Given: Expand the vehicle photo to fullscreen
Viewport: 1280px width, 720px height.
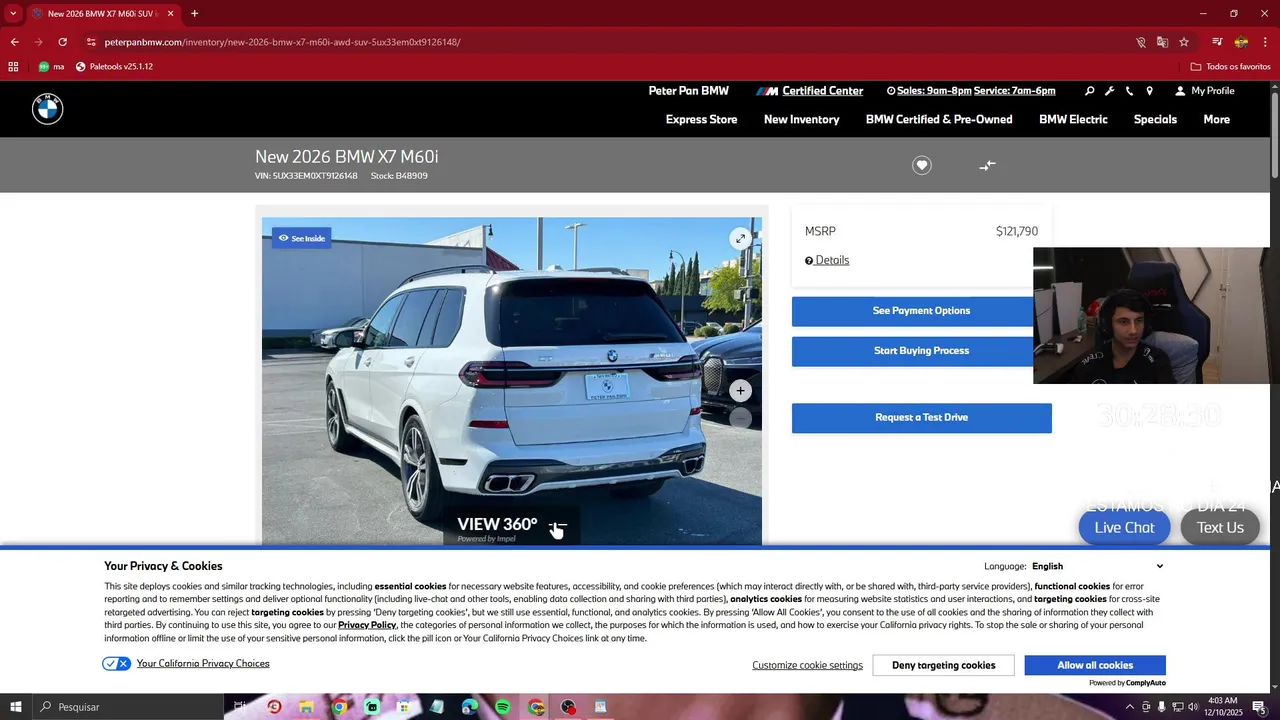Looking at the screenshot, I should coord(740,238).
